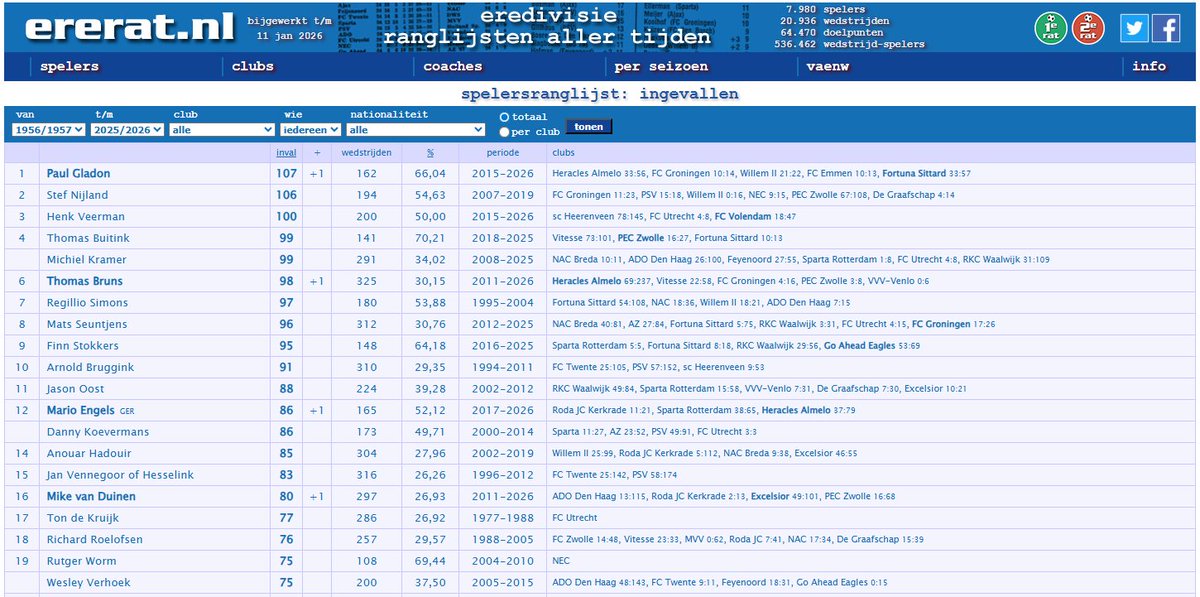Open player Henk Veerman
Viewport: 1200px width, 597px height.
(x=86, y=217)
